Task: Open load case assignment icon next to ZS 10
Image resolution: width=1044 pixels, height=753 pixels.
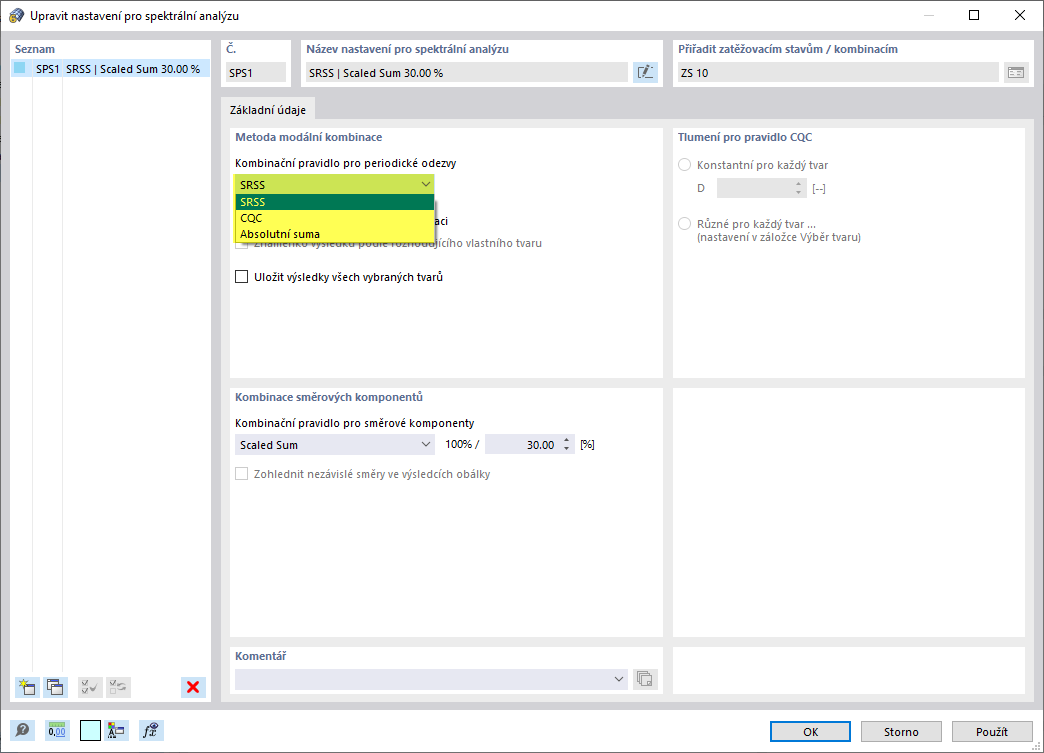Action: point(1016,73)
